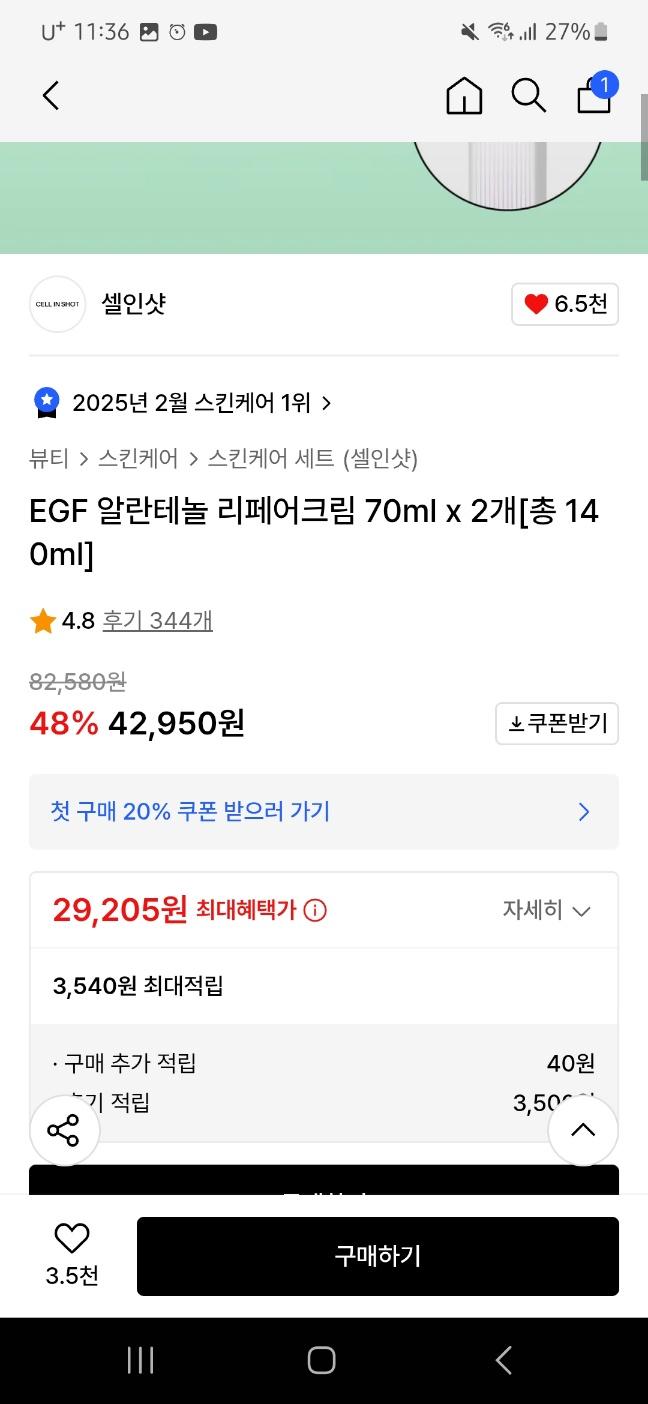Viewport: 648px width, 1404px height.
Task: Expand 자세히 benefit price details
Action: pyautogui.click(x=546, y=910)
